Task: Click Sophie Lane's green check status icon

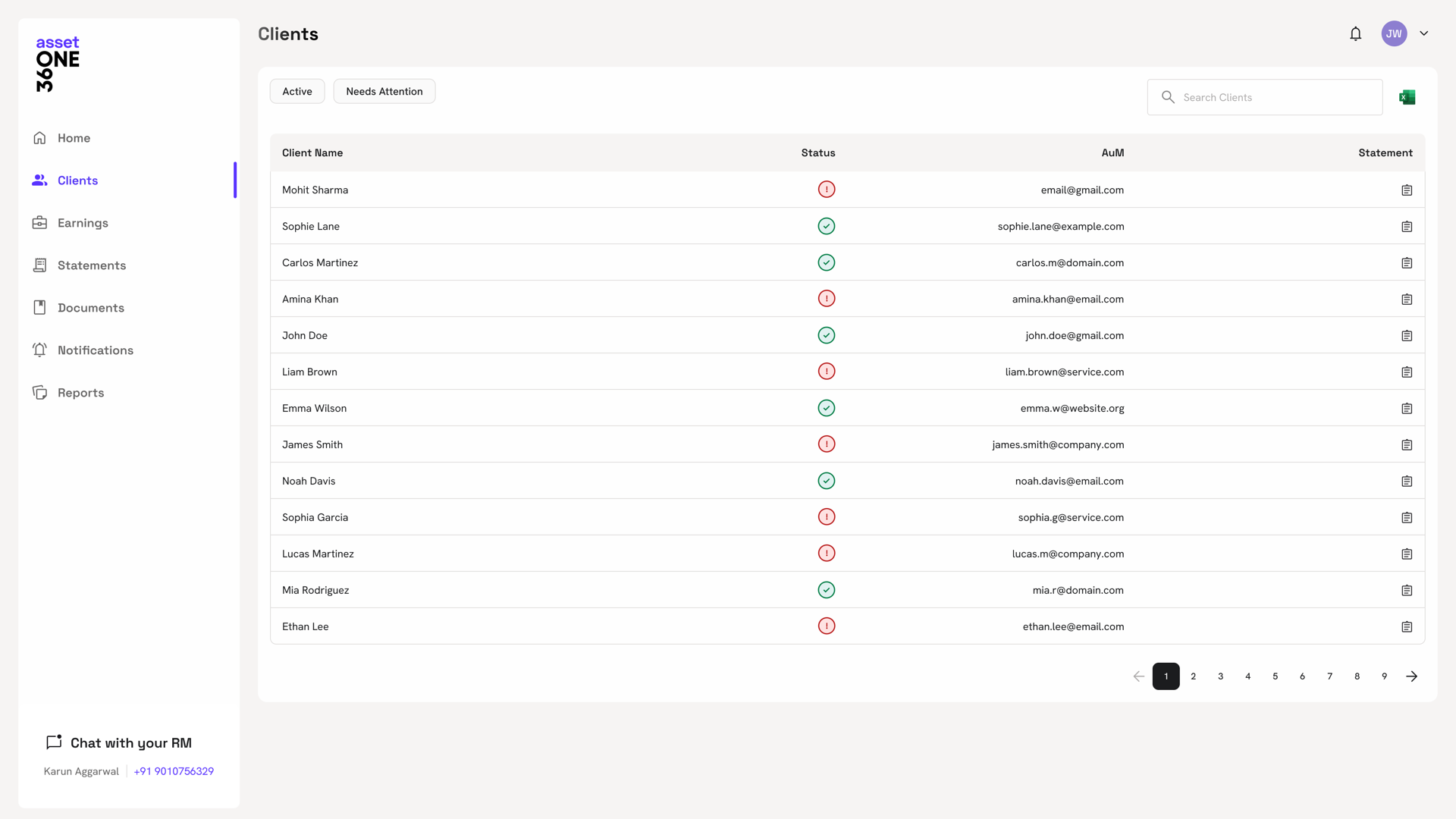Action: 827,226
